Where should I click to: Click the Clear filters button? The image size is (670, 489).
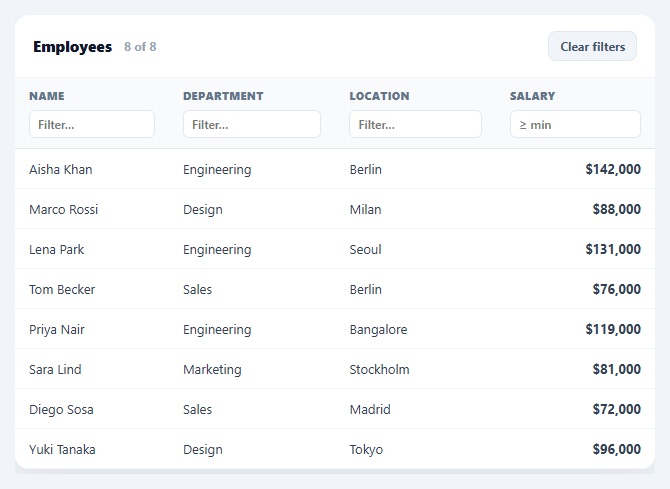click(592, 46)
